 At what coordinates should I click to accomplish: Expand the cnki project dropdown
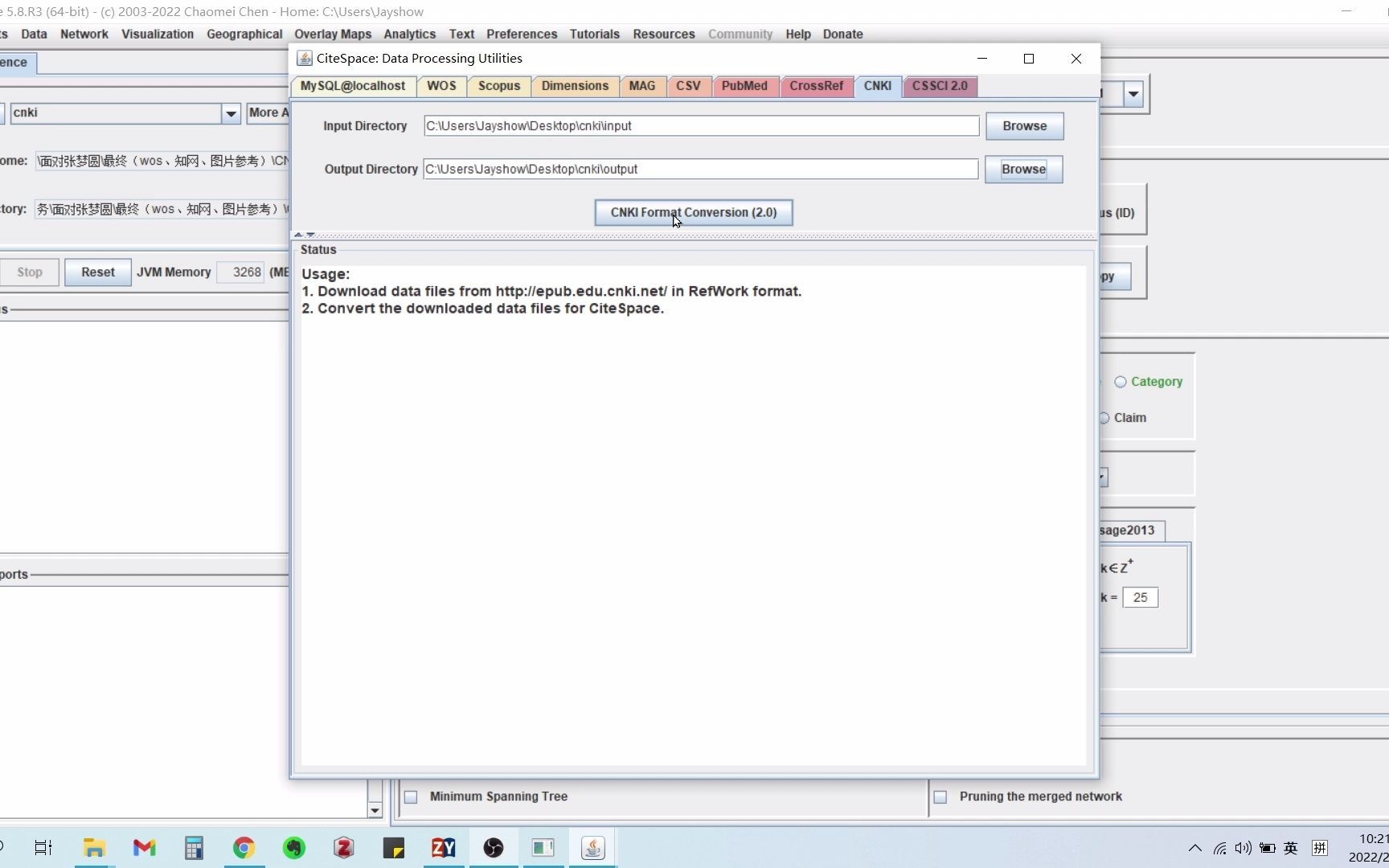(231, 113)
